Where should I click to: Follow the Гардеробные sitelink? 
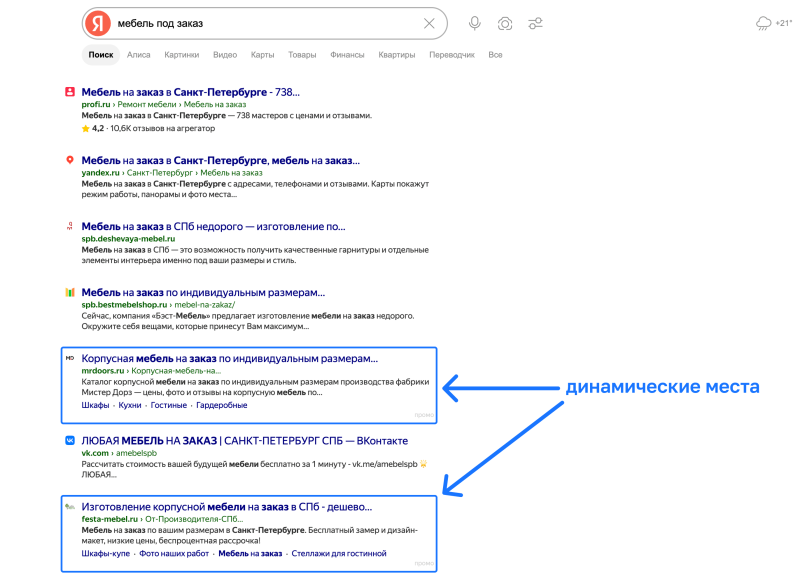tap(221, 405)
